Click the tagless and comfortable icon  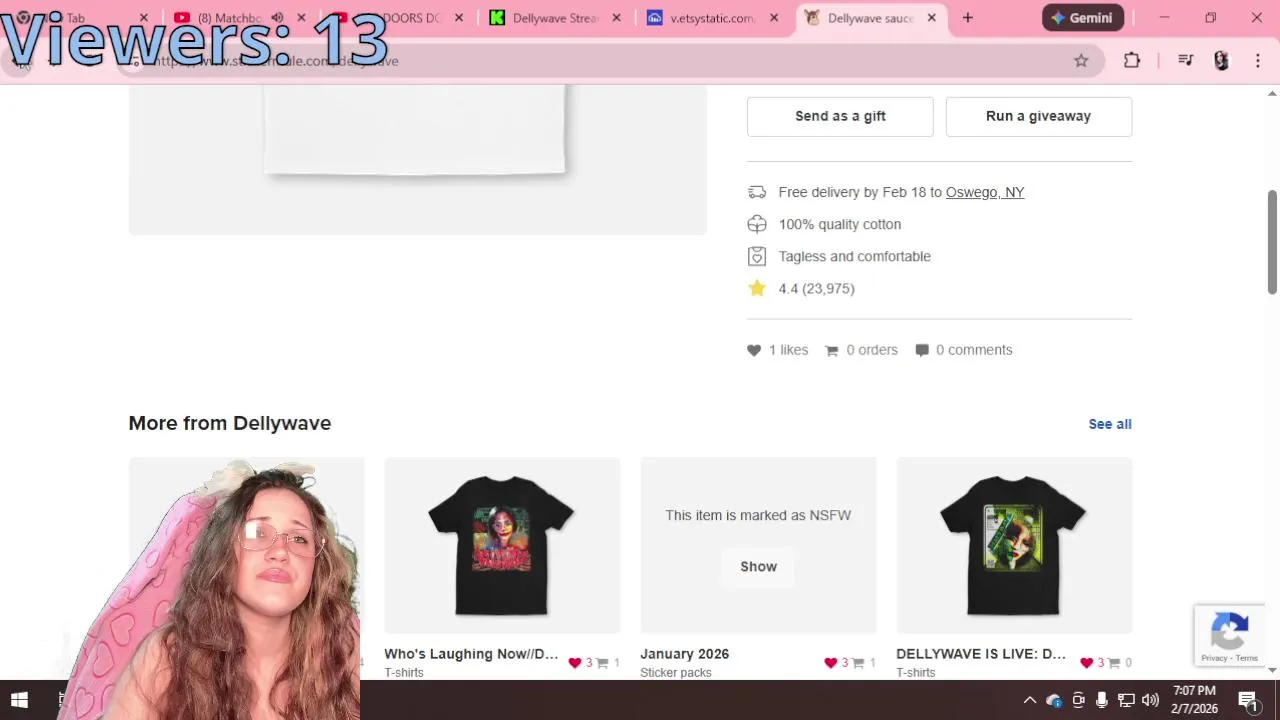tap(757, 256)
